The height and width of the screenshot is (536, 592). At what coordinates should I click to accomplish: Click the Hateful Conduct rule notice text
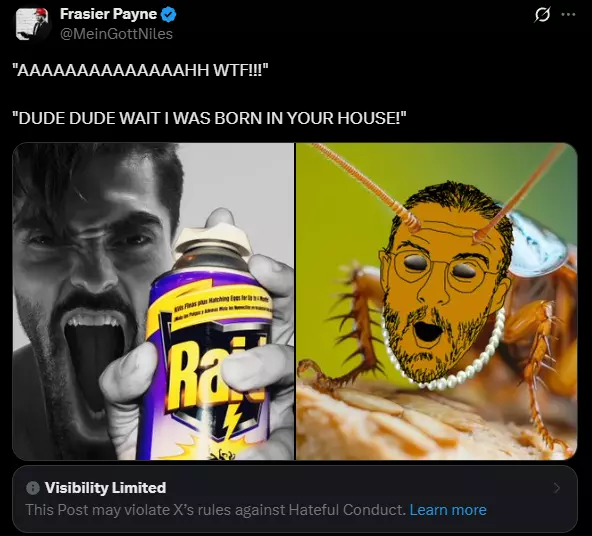(216, 510)
